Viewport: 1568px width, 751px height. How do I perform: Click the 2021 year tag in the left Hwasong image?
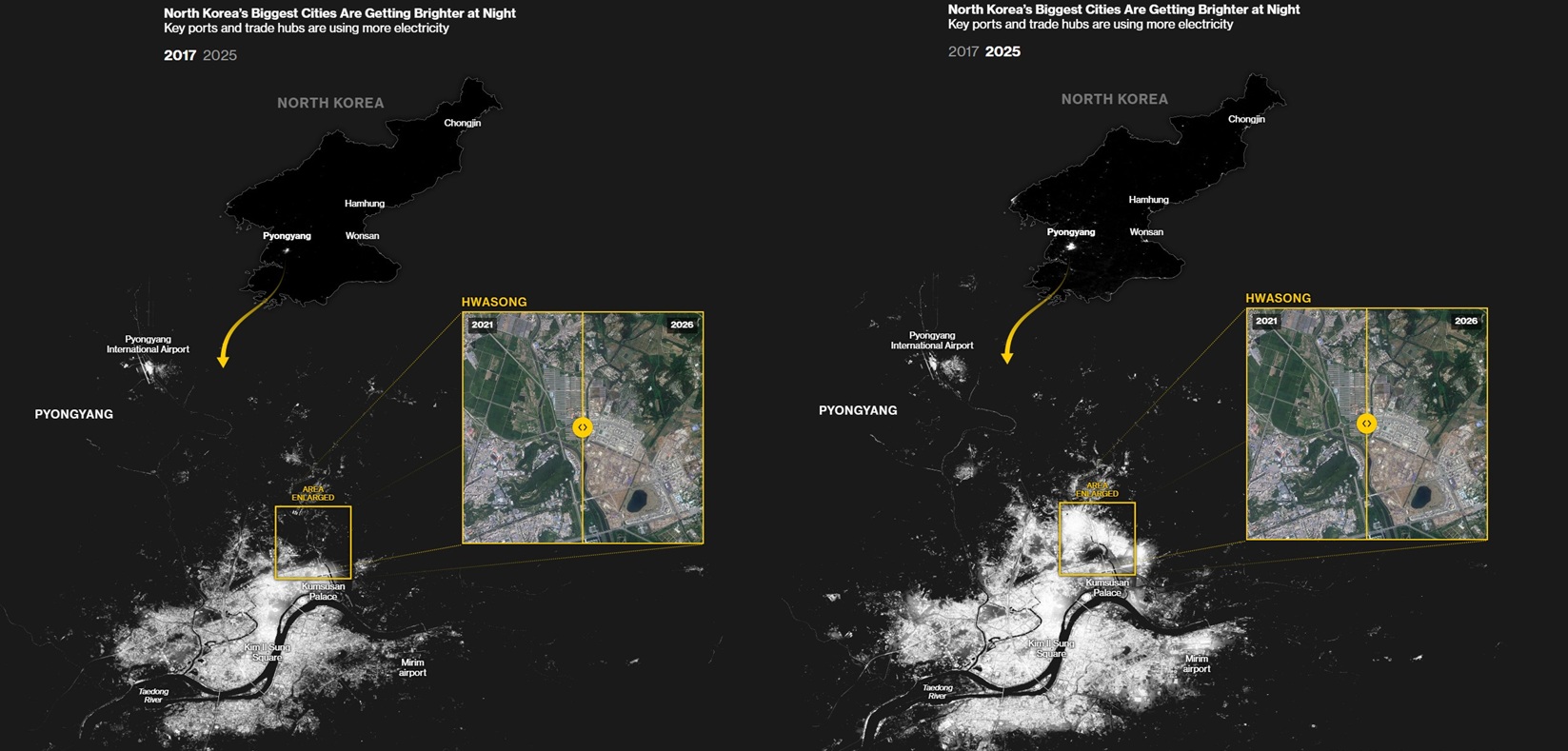(x=483, y=325)
